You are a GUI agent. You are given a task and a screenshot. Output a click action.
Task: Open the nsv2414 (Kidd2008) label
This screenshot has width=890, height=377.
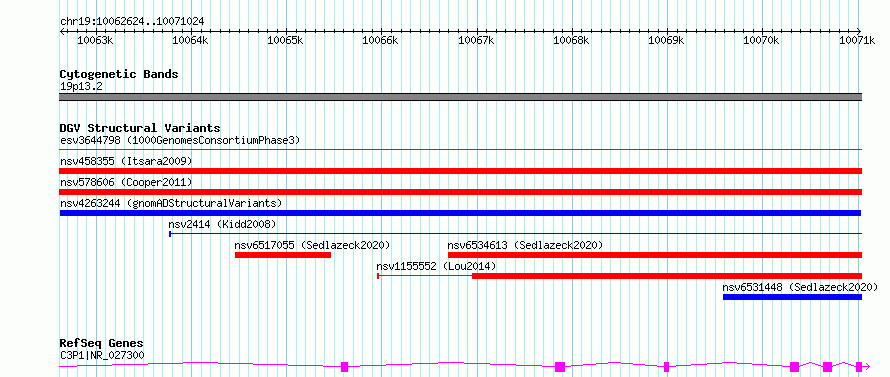coord(222,224)
